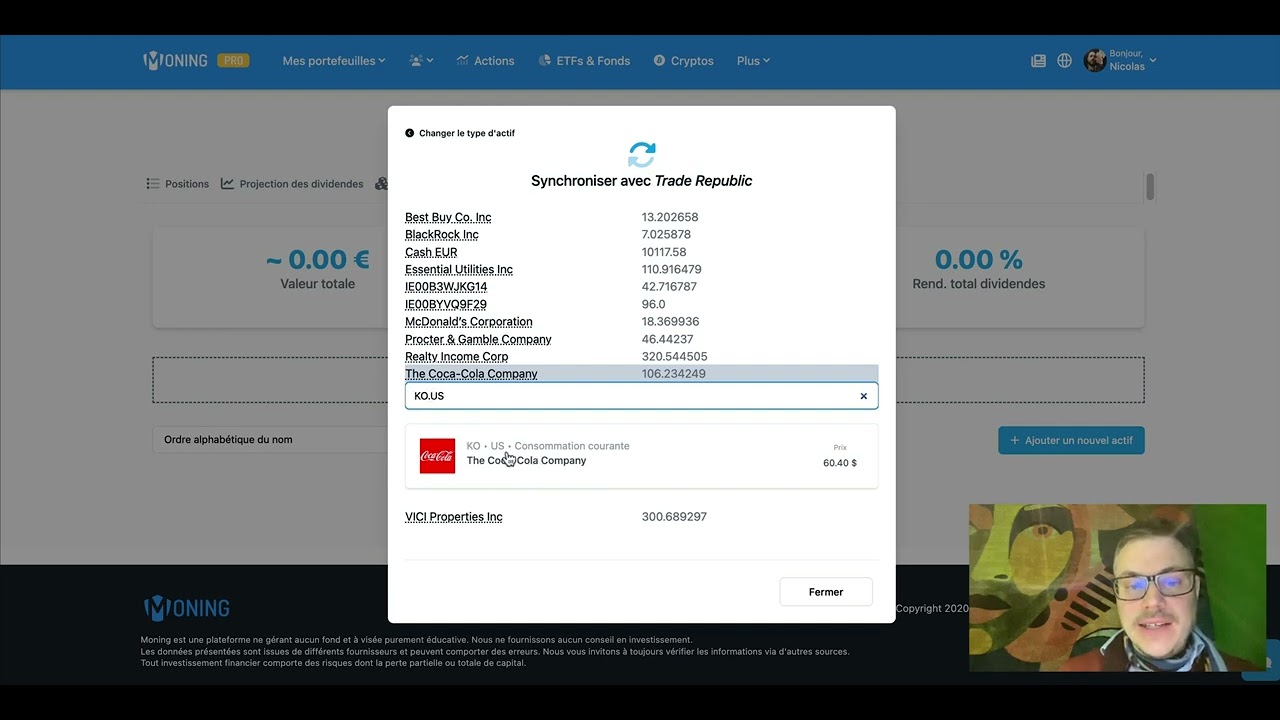Select The Coca-Cola Company in the asset list

tap(471, 374)
